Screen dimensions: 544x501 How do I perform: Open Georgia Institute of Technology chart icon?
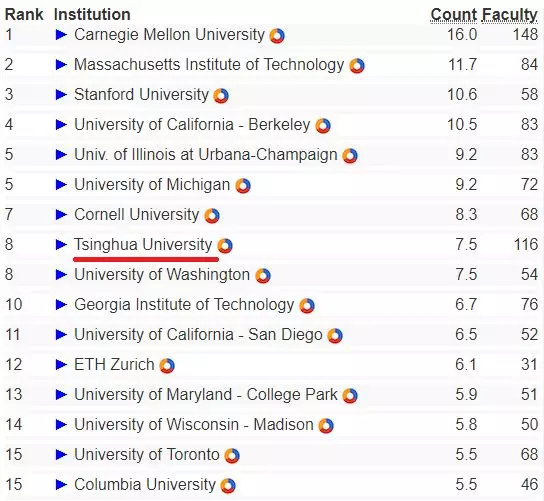pos(307,306)
